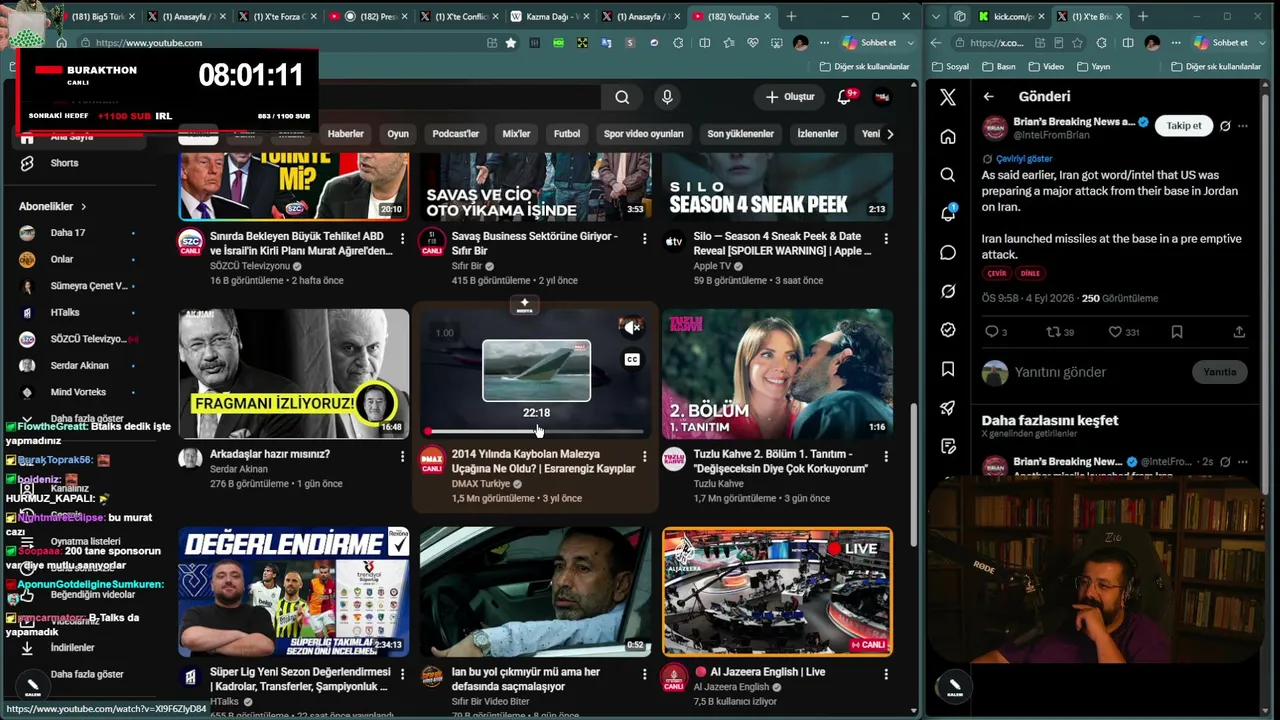Show more category chips with right arrow
The height and width of the screenshot is (720, 1280).
click(x=890, y=134)
